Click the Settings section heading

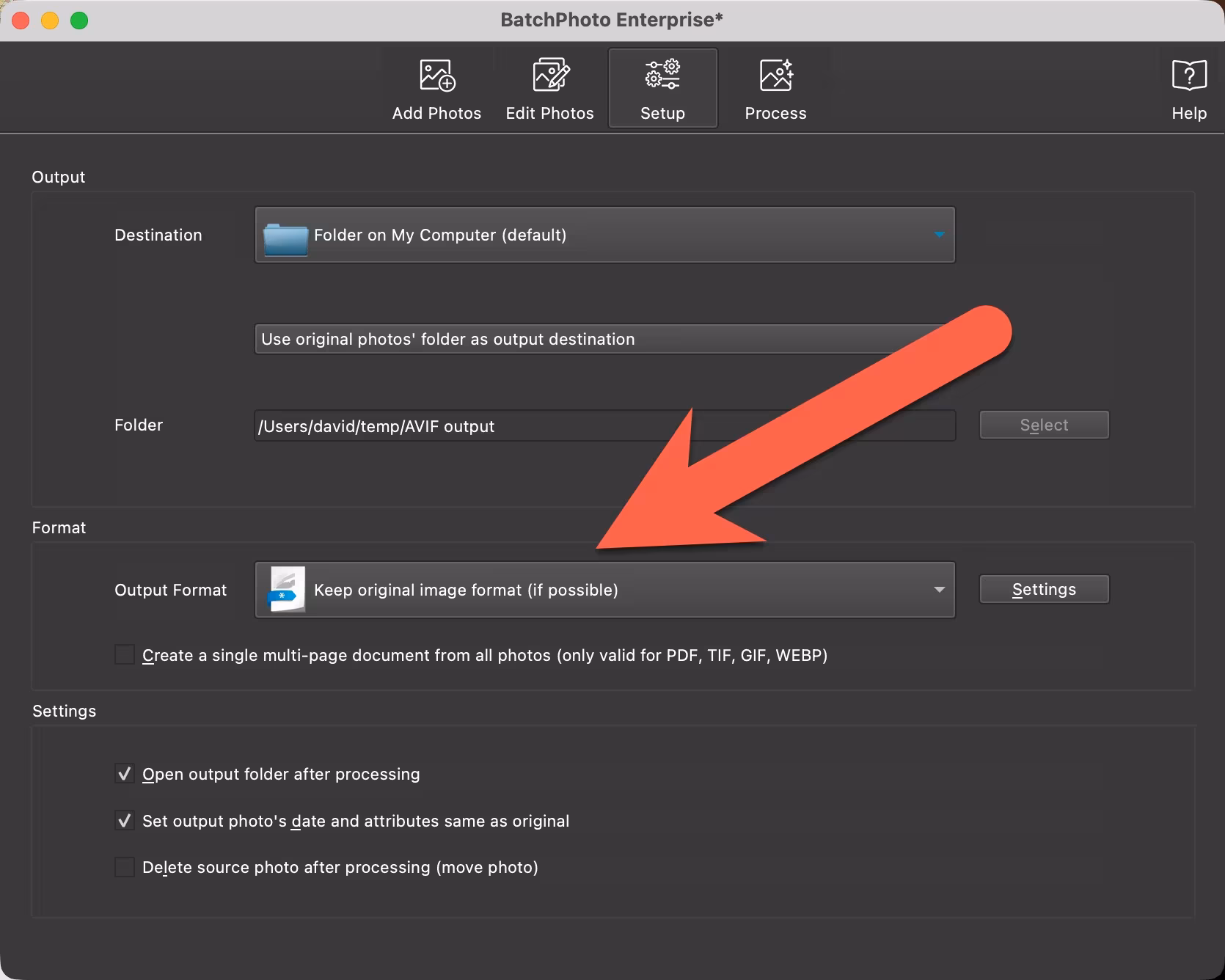64,711
